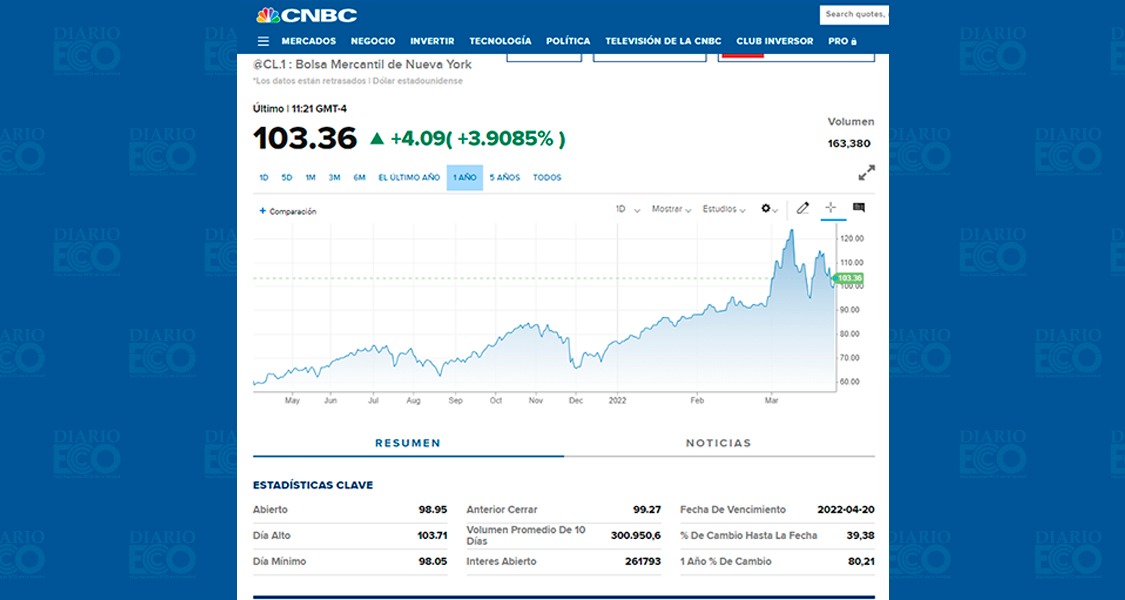Select the pencil drawing tool
Image resolution: width=1125 pixels, height=600 pixels.
tap(803, 208)
